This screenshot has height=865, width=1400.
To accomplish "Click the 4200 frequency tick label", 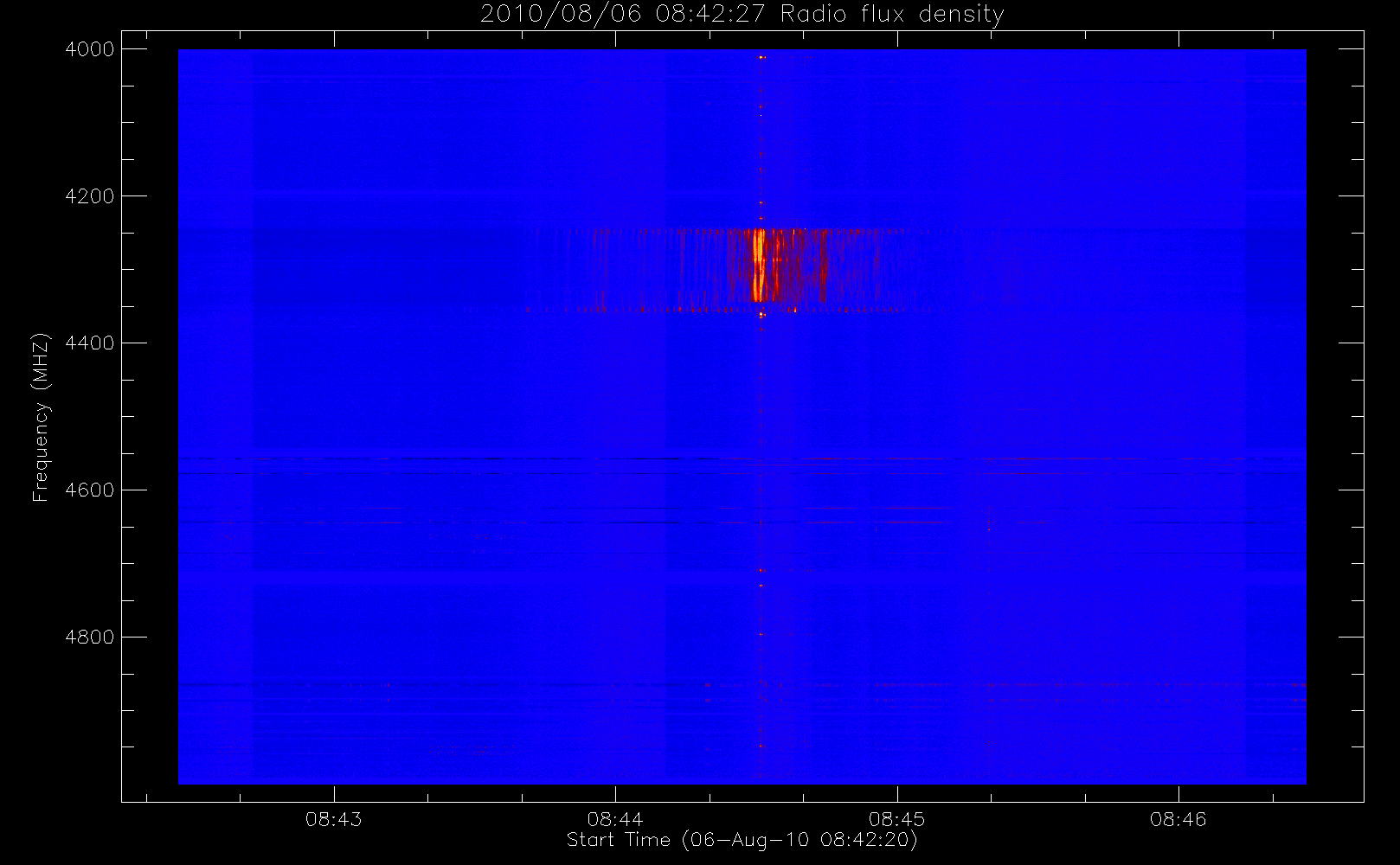I will tap(90, 196).
